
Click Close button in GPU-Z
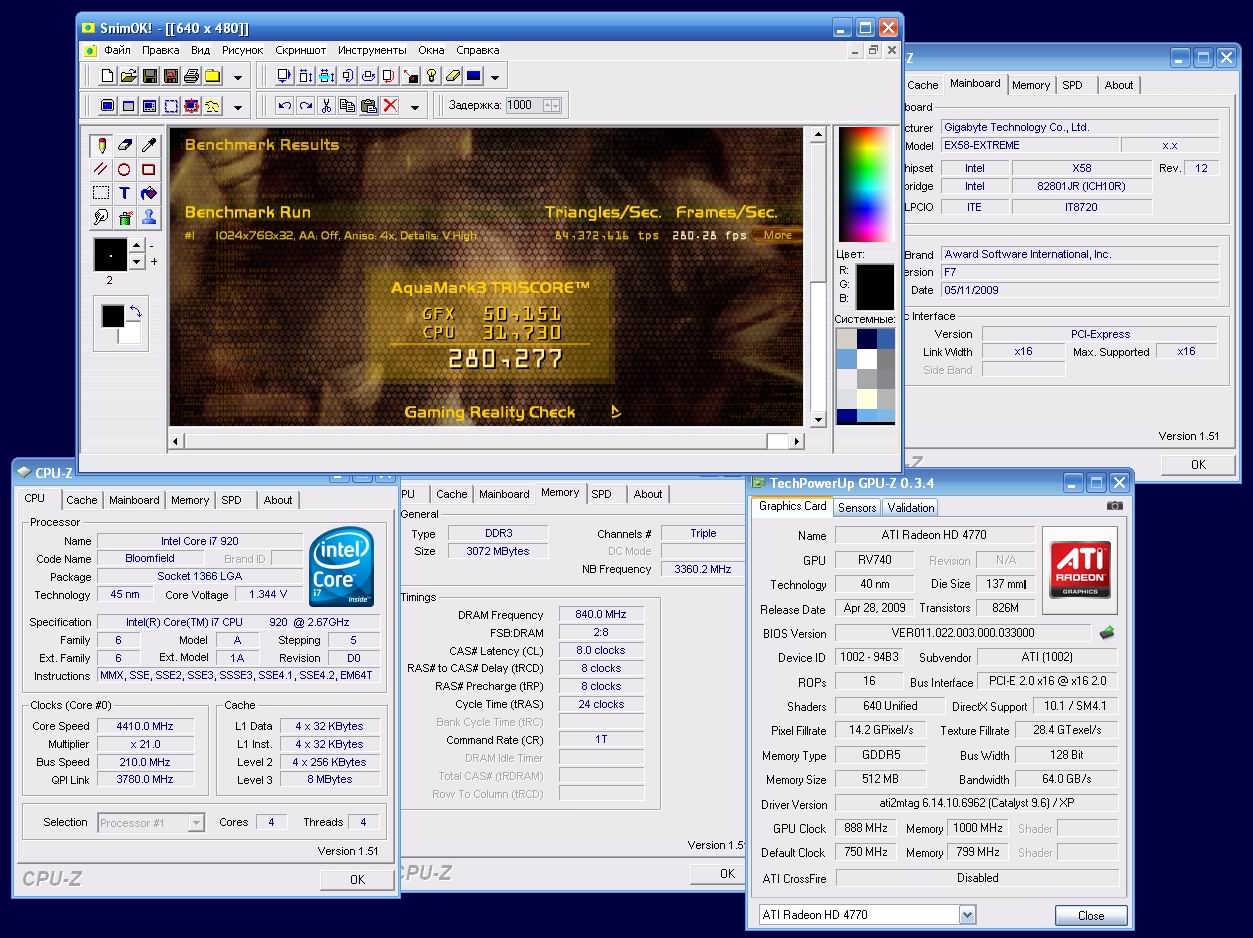click(x=1091, y=915)
